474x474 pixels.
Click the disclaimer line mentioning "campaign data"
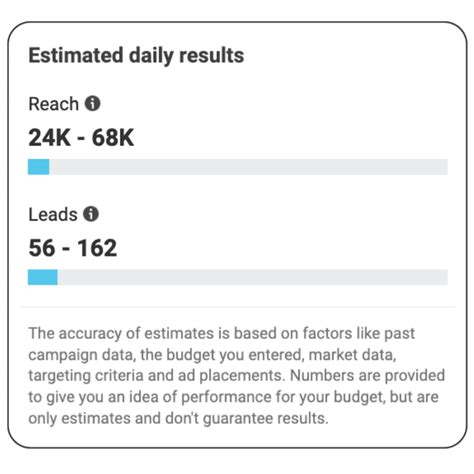tap(212, 355)
